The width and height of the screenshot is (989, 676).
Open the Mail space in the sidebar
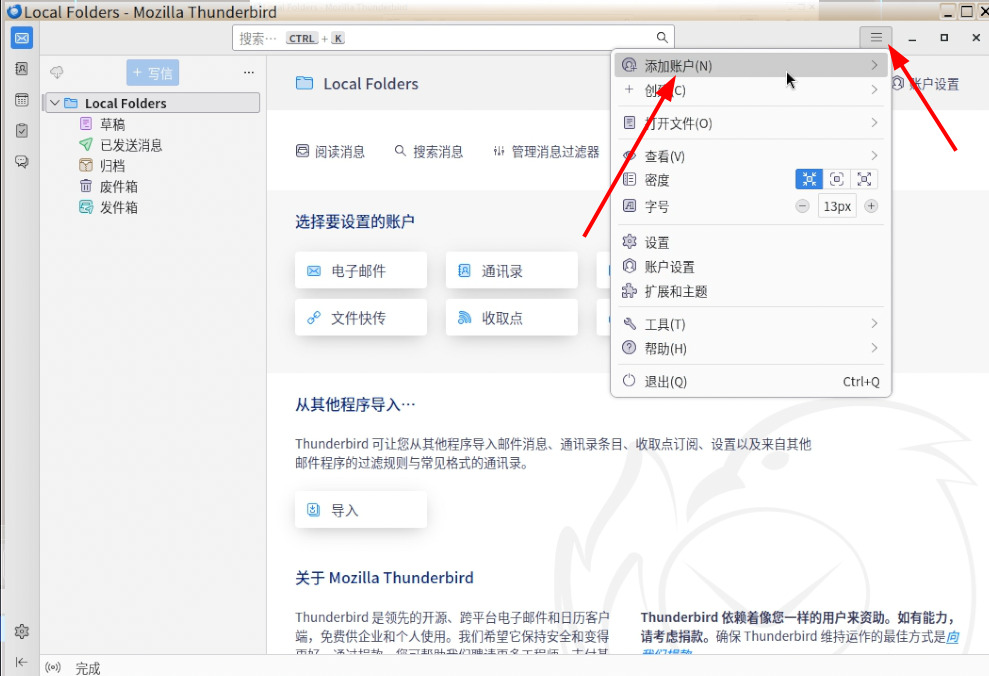pyautogui.click(x=21, y=38)
